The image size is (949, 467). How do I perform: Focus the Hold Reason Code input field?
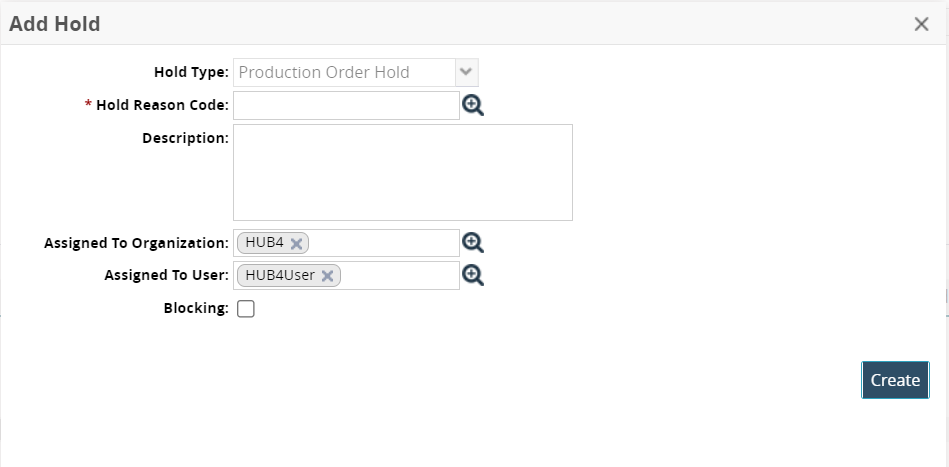tap(346, 105)
